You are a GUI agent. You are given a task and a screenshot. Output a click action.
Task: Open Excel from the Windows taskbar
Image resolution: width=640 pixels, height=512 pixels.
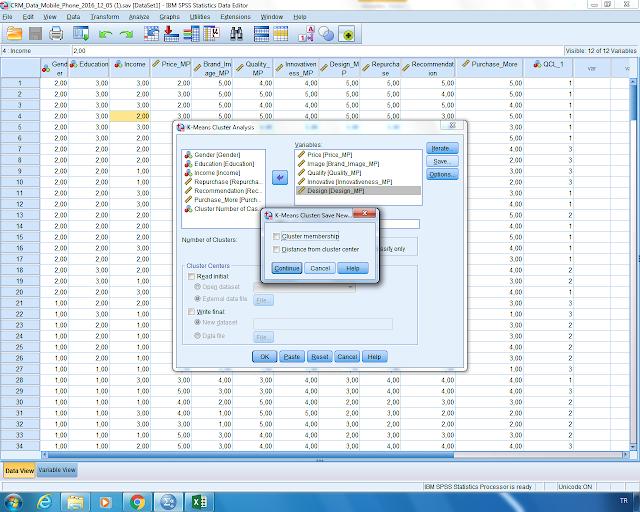point(199,501)
